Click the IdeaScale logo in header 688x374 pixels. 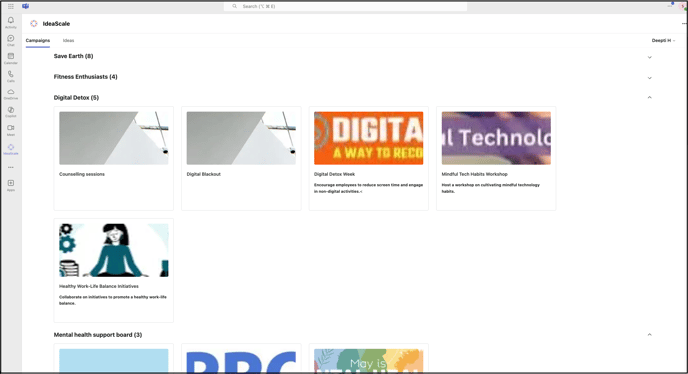34,24
